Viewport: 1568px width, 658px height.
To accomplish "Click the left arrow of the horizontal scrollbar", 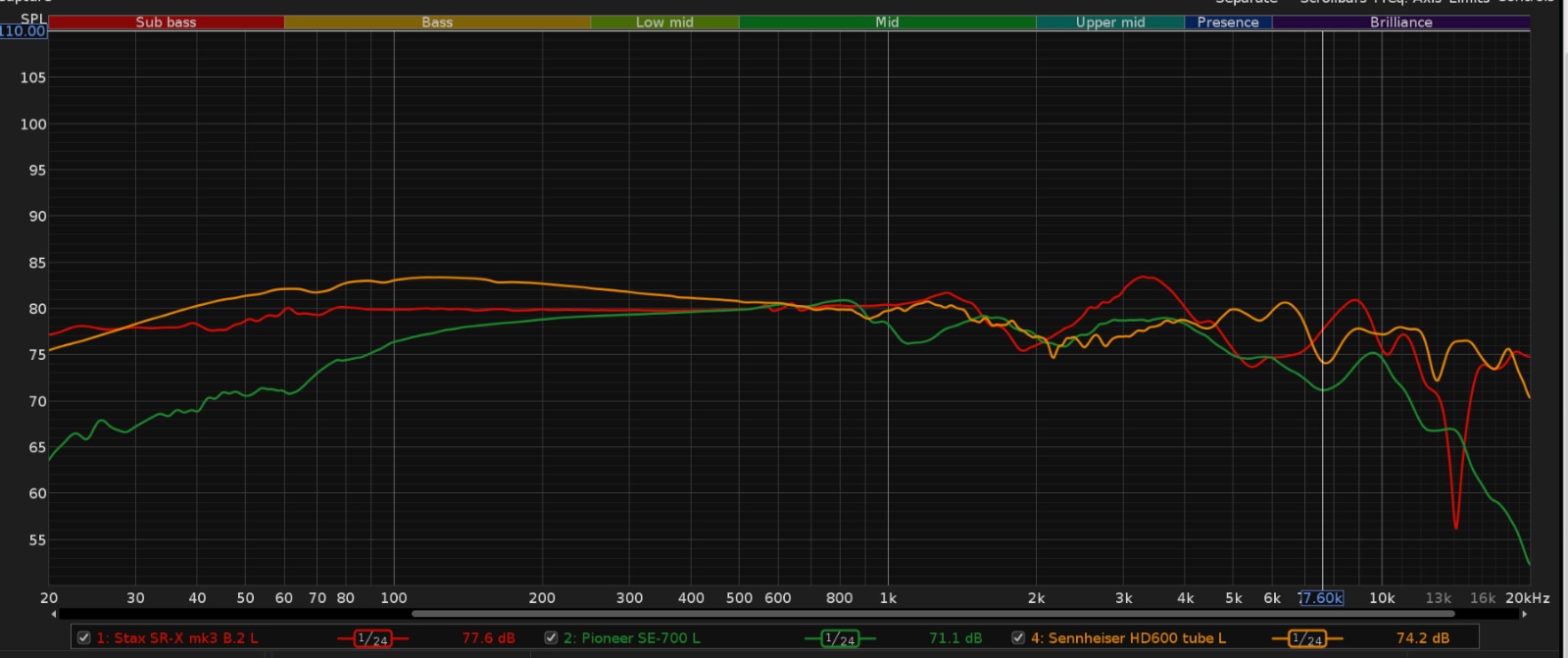I will (54, 614).
